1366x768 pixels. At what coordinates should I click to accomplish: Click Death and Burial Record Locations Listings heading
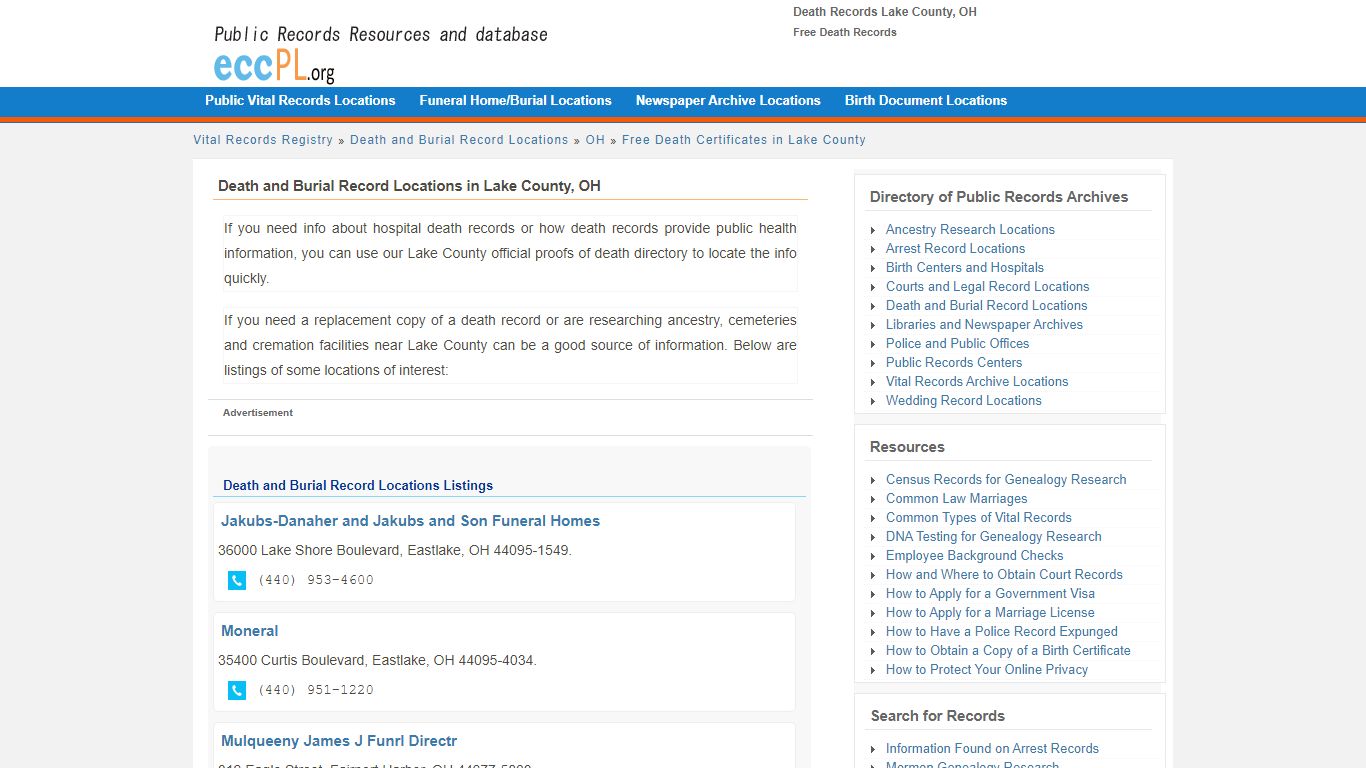coord(358,485)
